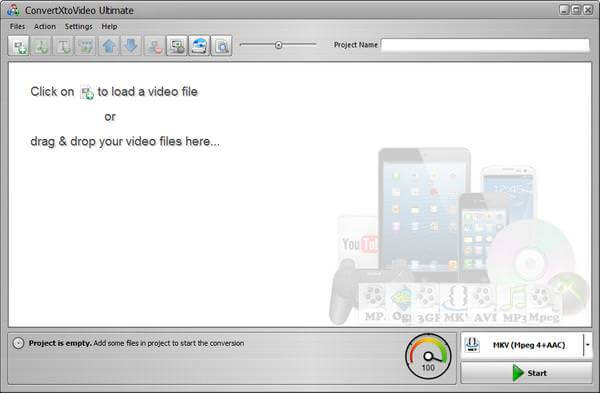Screen dimensions: 600x393
Task: Open the Files menu
Action: pos(17,26)
